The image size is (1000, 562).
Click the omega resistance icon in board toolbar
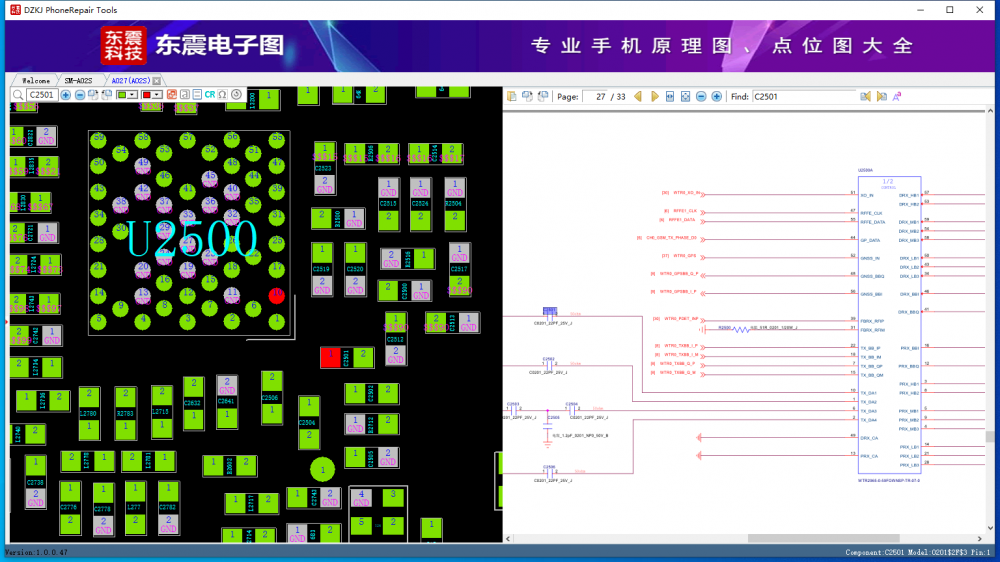point(222,95)
